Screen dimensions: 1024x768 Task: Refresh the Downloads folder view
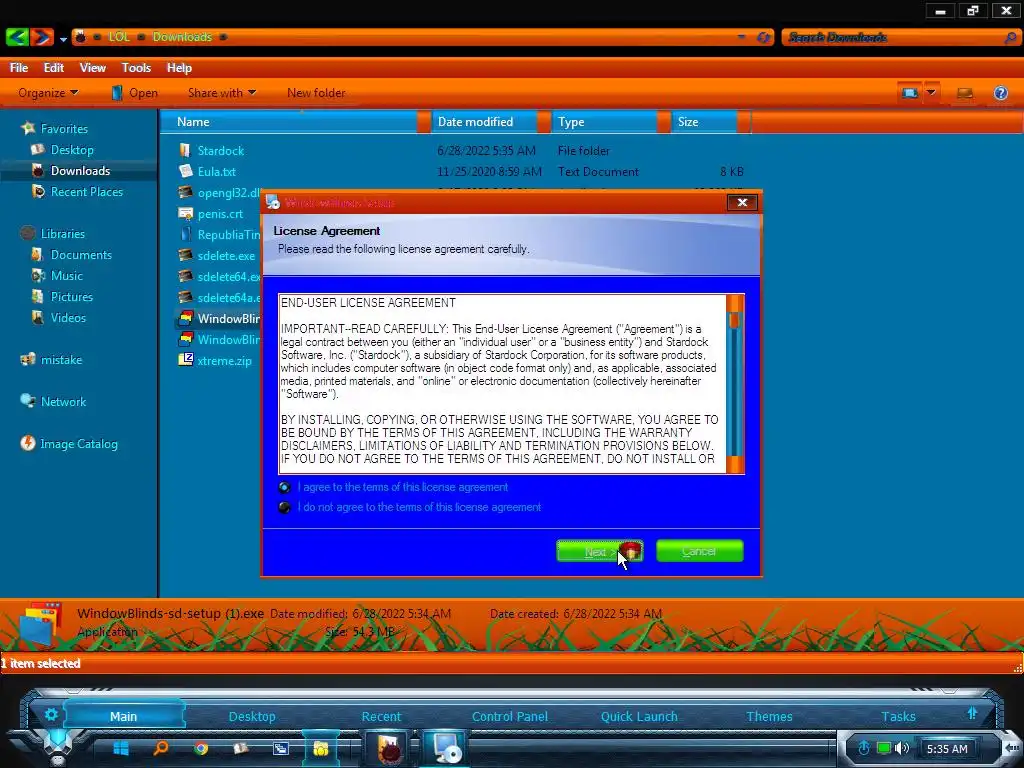pos(763,37)
